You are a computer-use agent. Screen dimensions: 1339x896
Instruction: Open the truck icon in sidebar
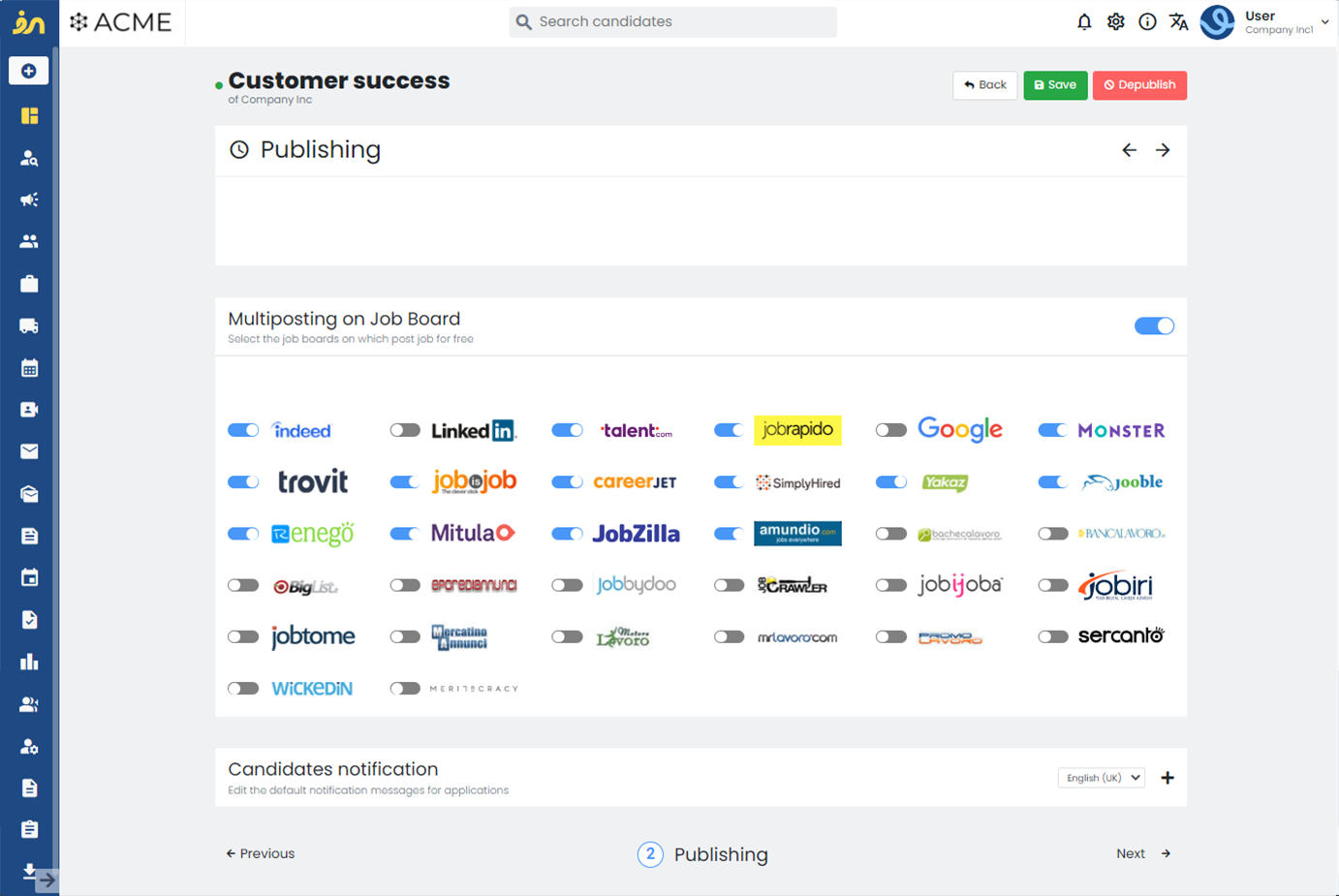[x=29, y=326]
